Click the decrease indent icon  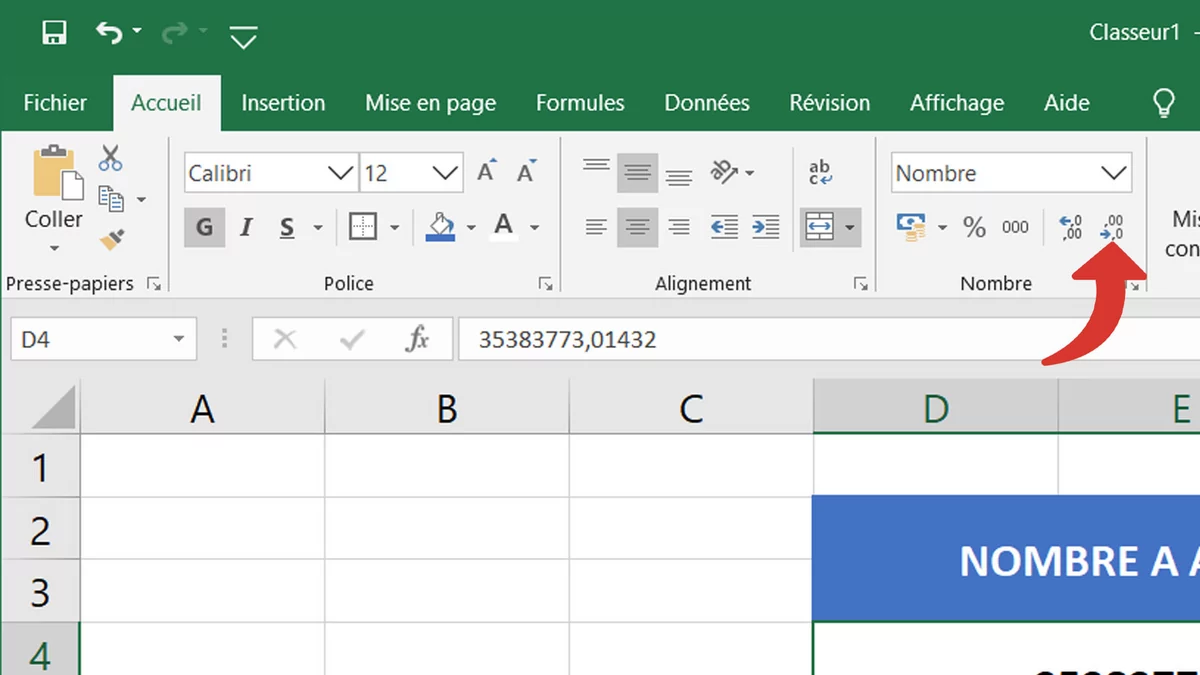pyautogui.click(x=724, y=227)
